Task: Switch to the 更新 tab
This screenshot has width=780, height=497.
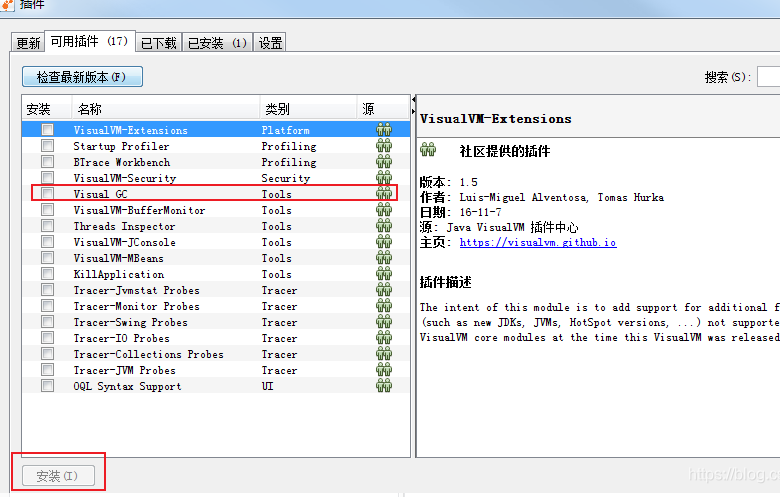Action: click(x=28, y=43)
